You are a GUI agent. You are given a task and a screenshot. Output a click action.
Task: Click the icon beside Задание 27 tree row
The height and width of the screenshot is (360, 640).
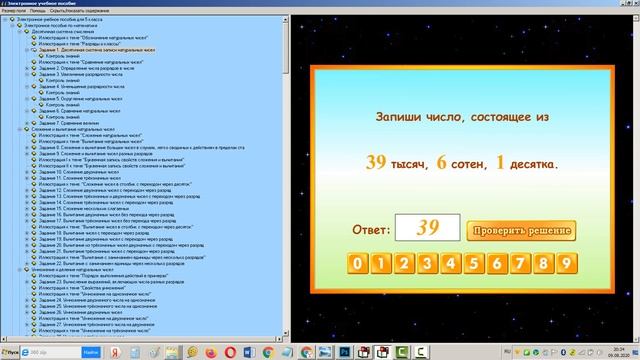34,324
